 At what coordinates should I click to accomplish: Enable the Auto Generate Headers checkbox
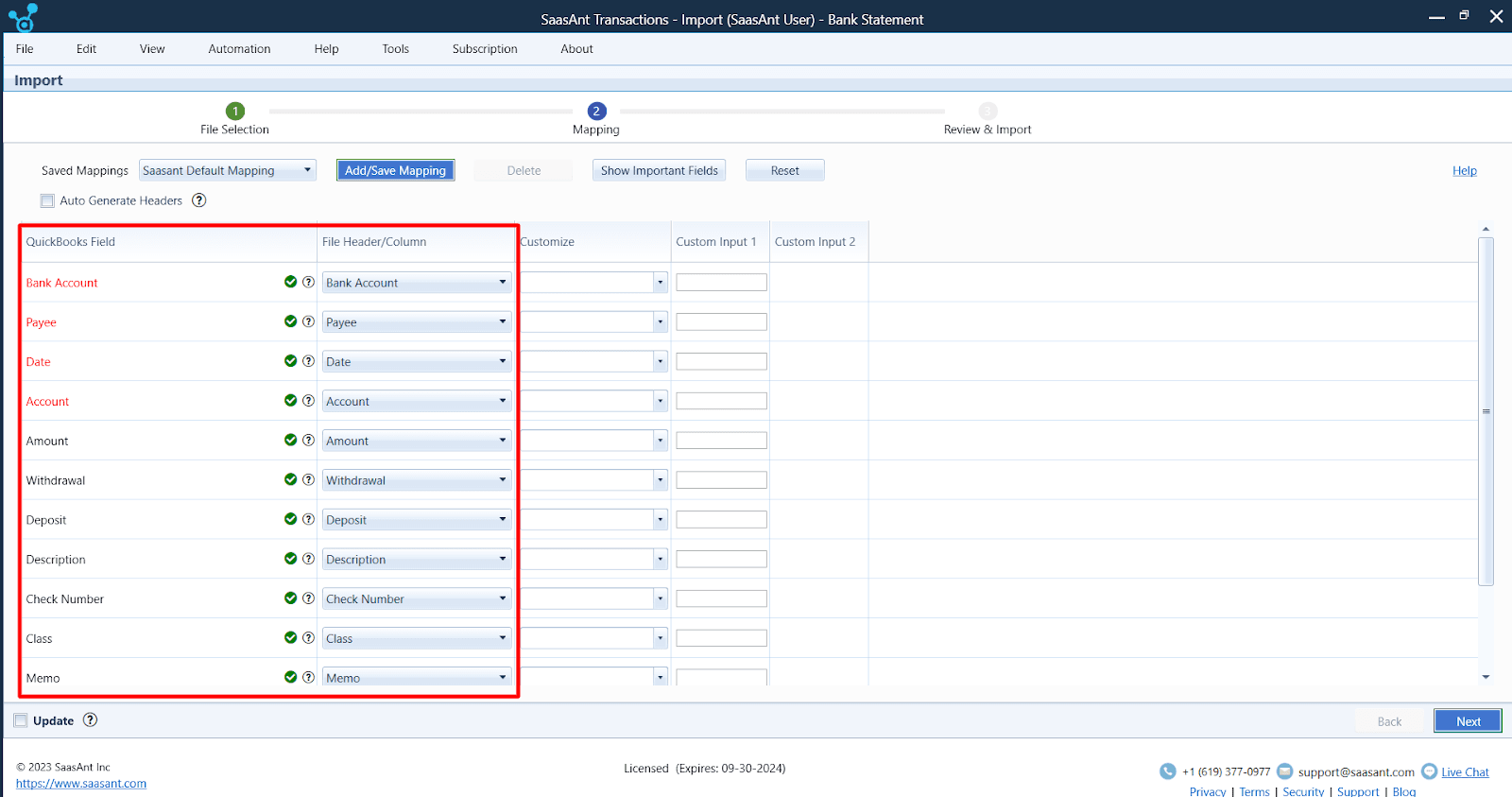pyautogui.click(x=47, y=200)
